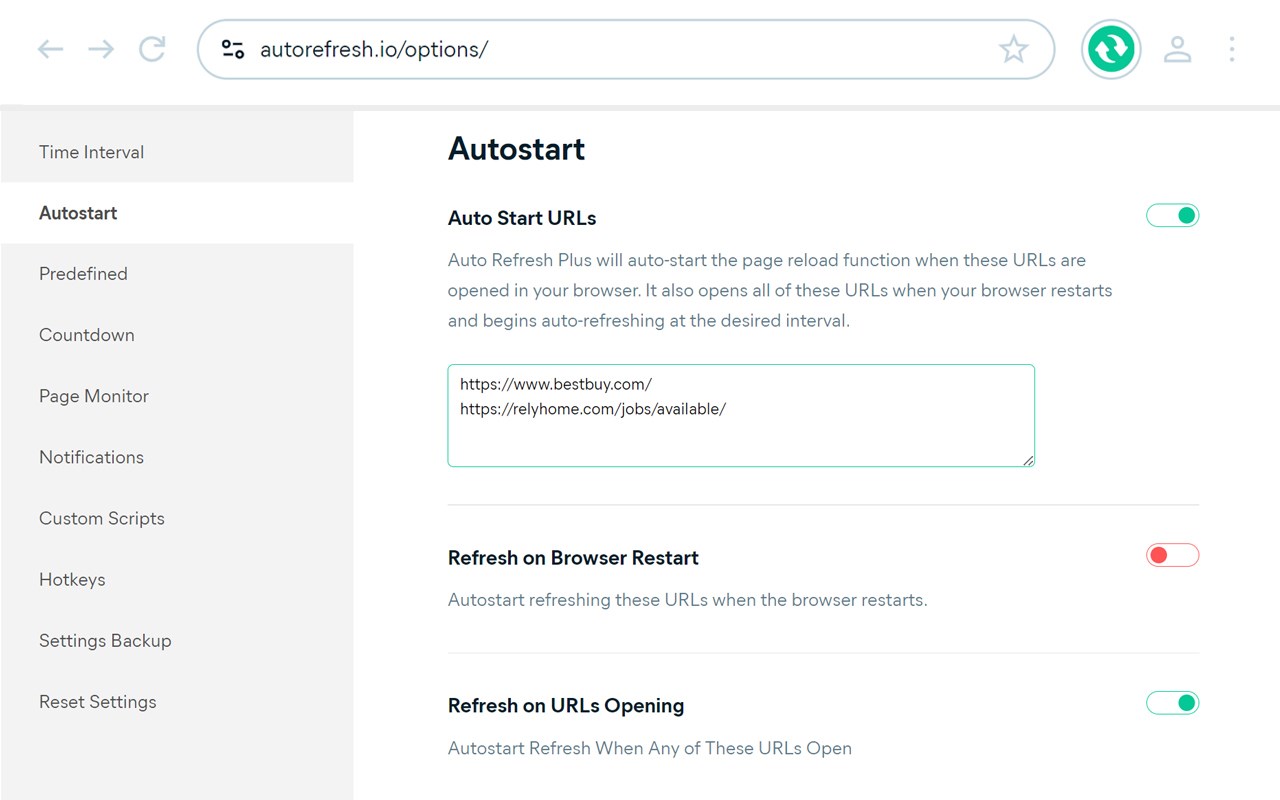
Task: Open the user profile icon
Action: [x=1177, y=49]
